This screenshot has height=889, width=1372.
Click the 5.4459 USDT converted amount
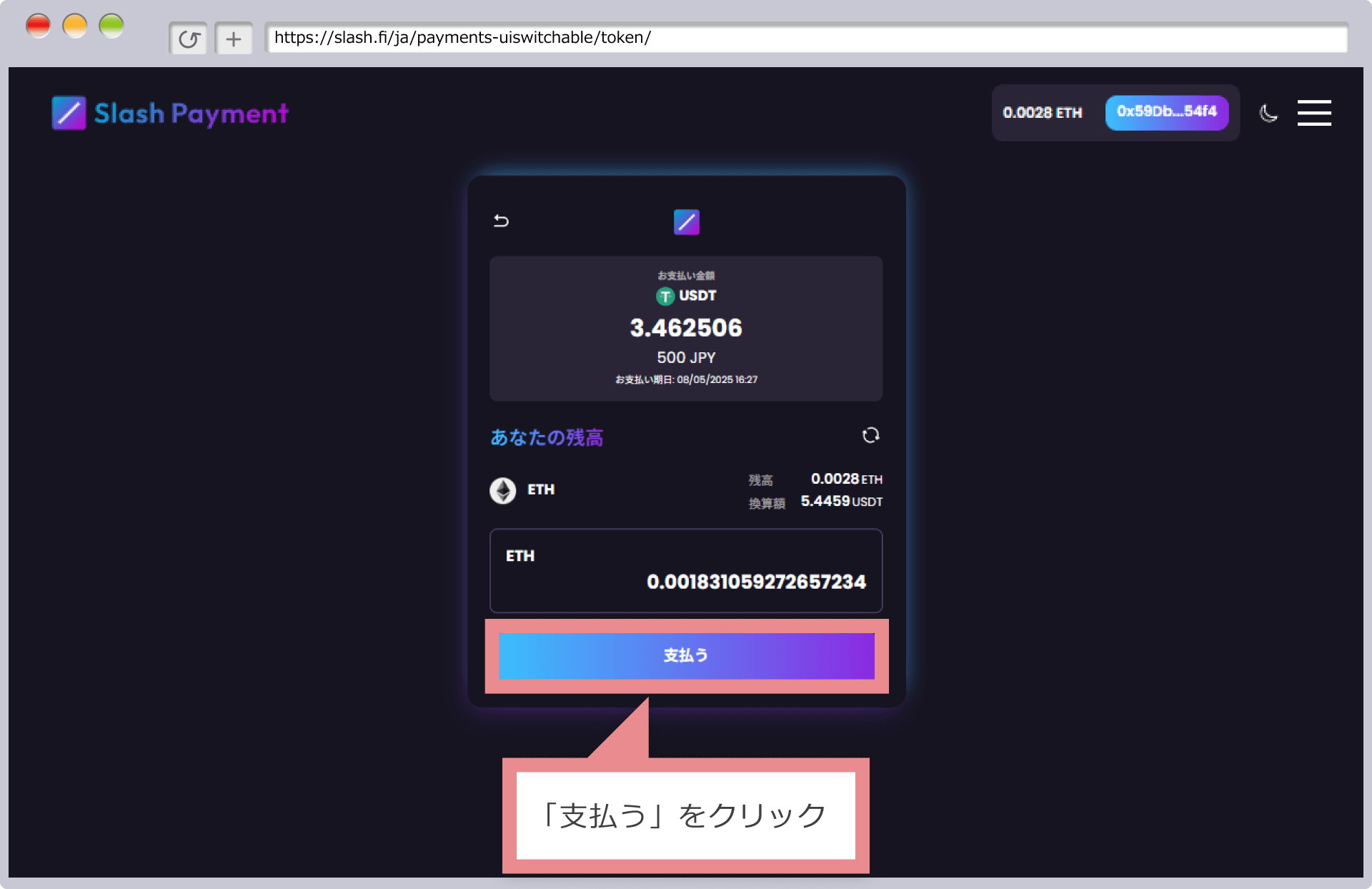click(840, 502)
